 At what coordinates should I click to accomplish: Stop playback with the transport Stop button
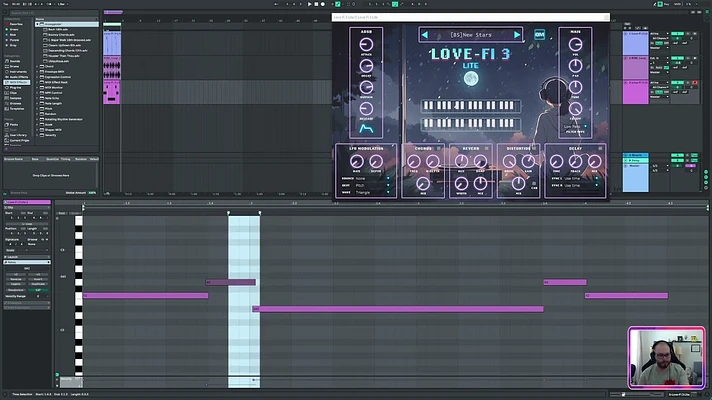(316, 4)
